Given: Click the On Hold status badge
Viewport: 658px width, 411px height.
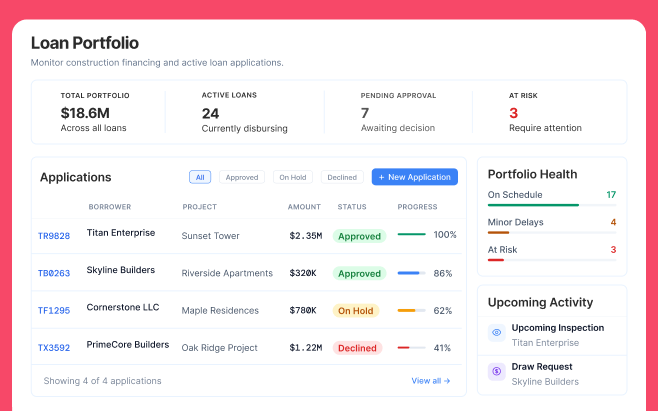Looking at the screenshot, I should point(356,311).
